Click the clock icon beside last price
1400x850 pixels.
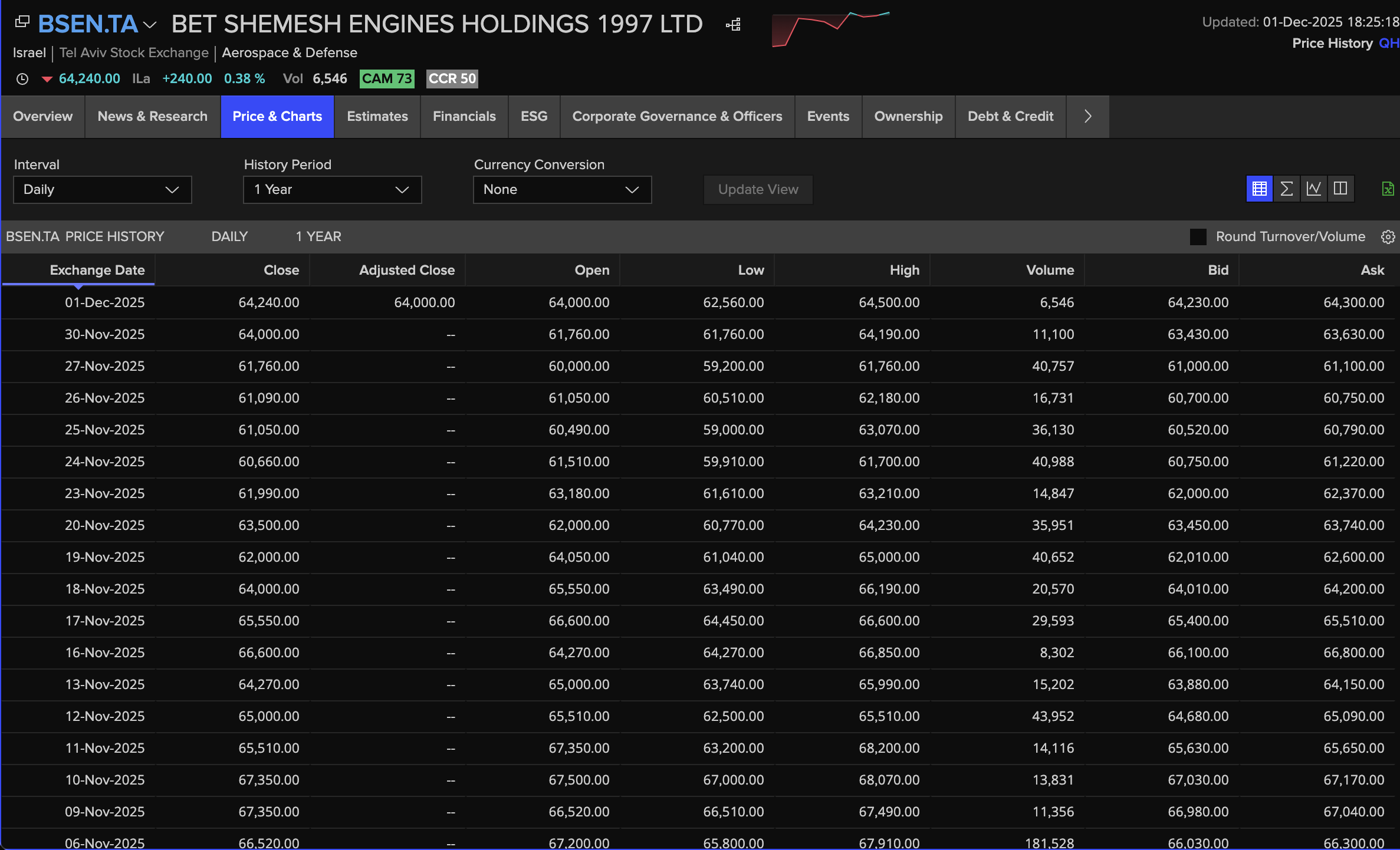tap(22, 79)
